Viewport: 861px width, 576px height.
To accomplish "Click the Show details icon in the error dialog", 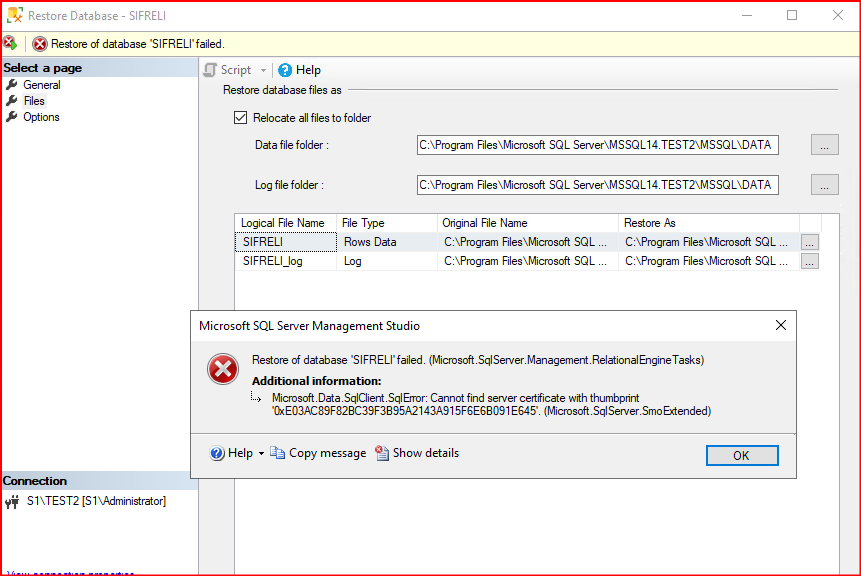I will (382, 453).
